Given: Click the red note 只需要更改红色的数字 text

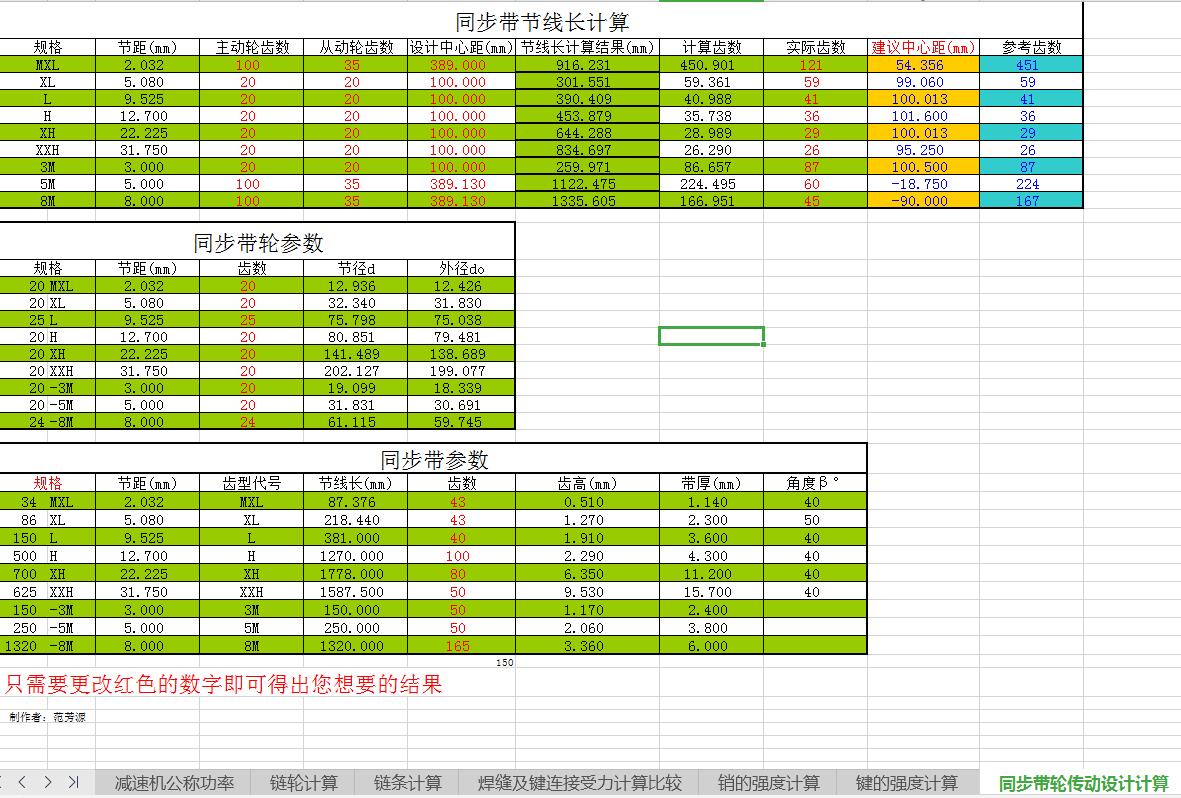Looking at the screenshot, I should (x=223, y=685).
